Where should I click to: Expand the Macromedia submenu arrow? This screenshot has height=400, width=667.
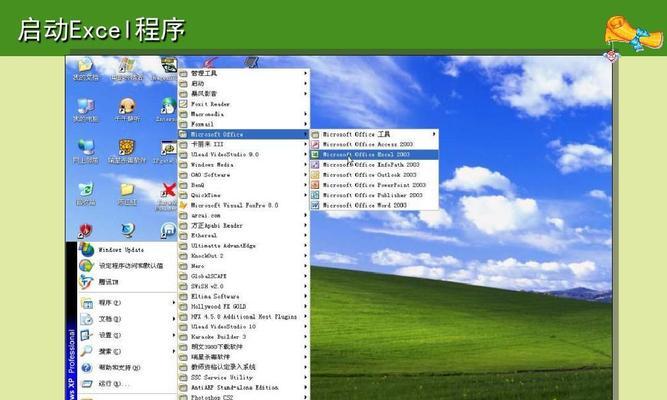click(x=305, y=114)
